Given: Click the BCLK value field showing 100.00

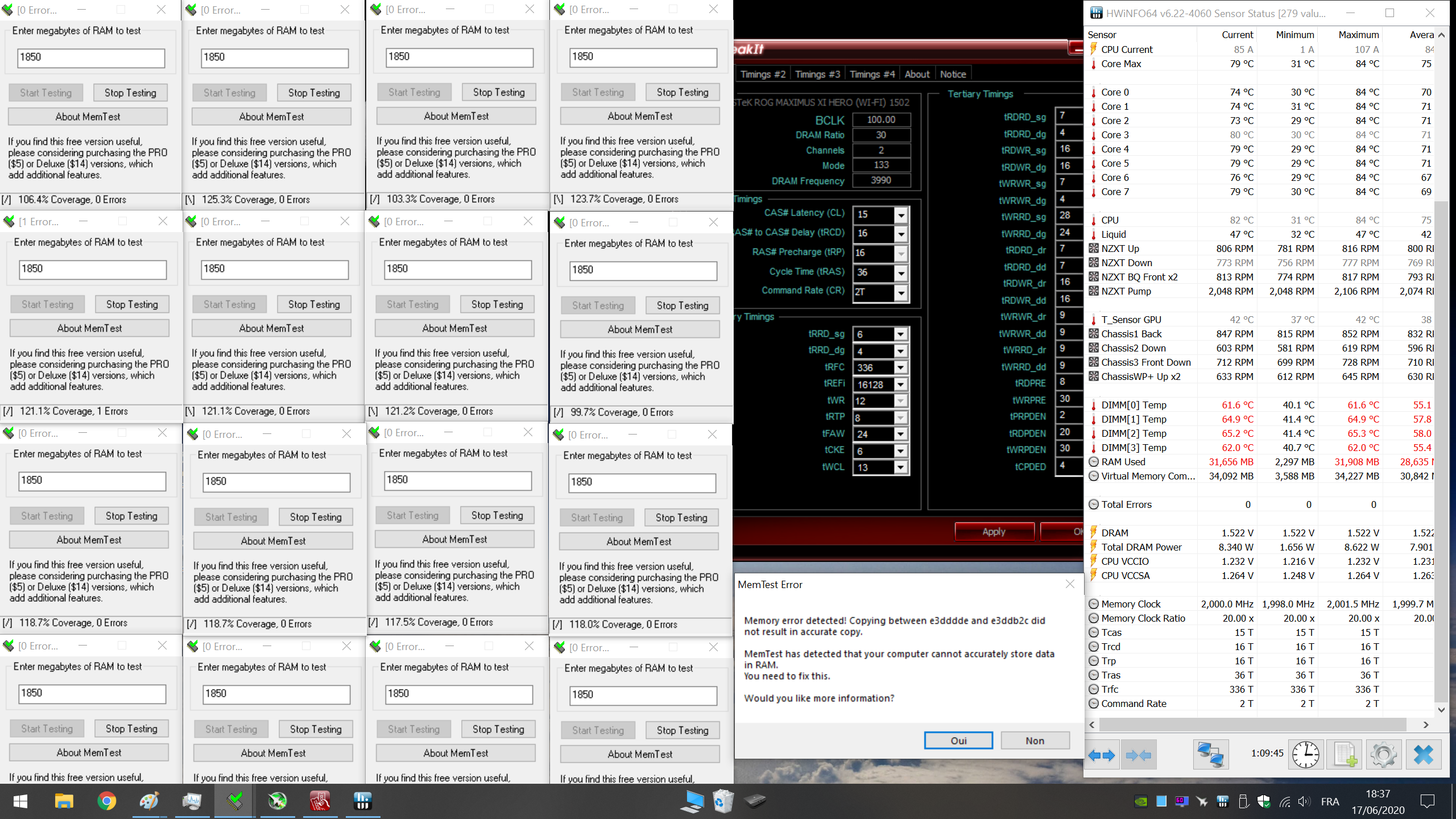Looking at the screenshot, I should click(881, 119).
